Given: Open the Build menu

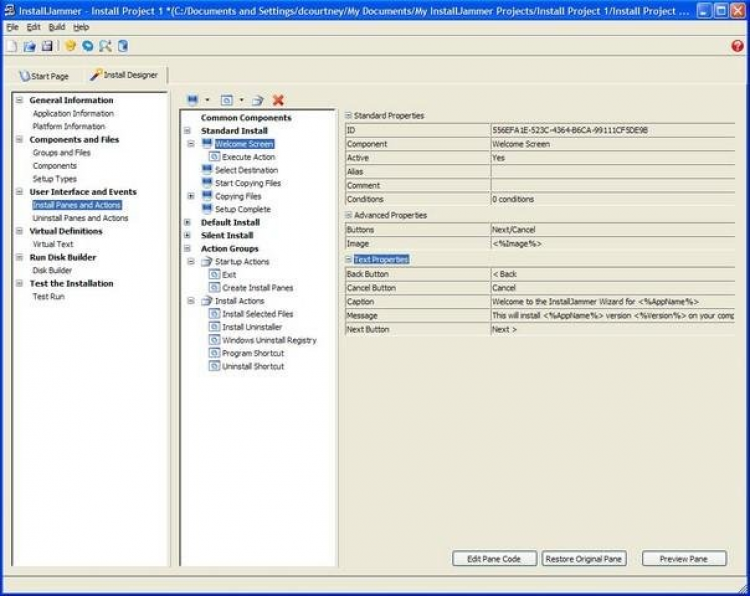Looking at the screenshot, I should pos(56,27).
